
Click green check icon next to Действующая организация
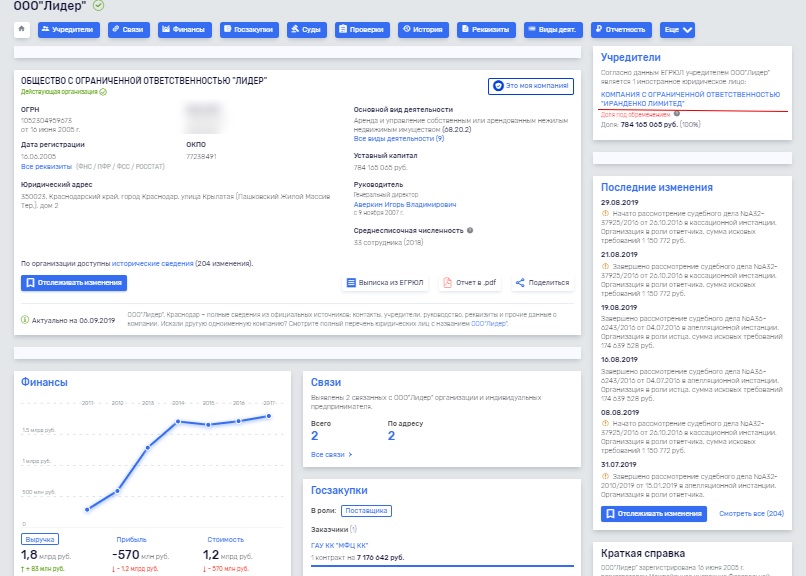(x=103, y=92)
